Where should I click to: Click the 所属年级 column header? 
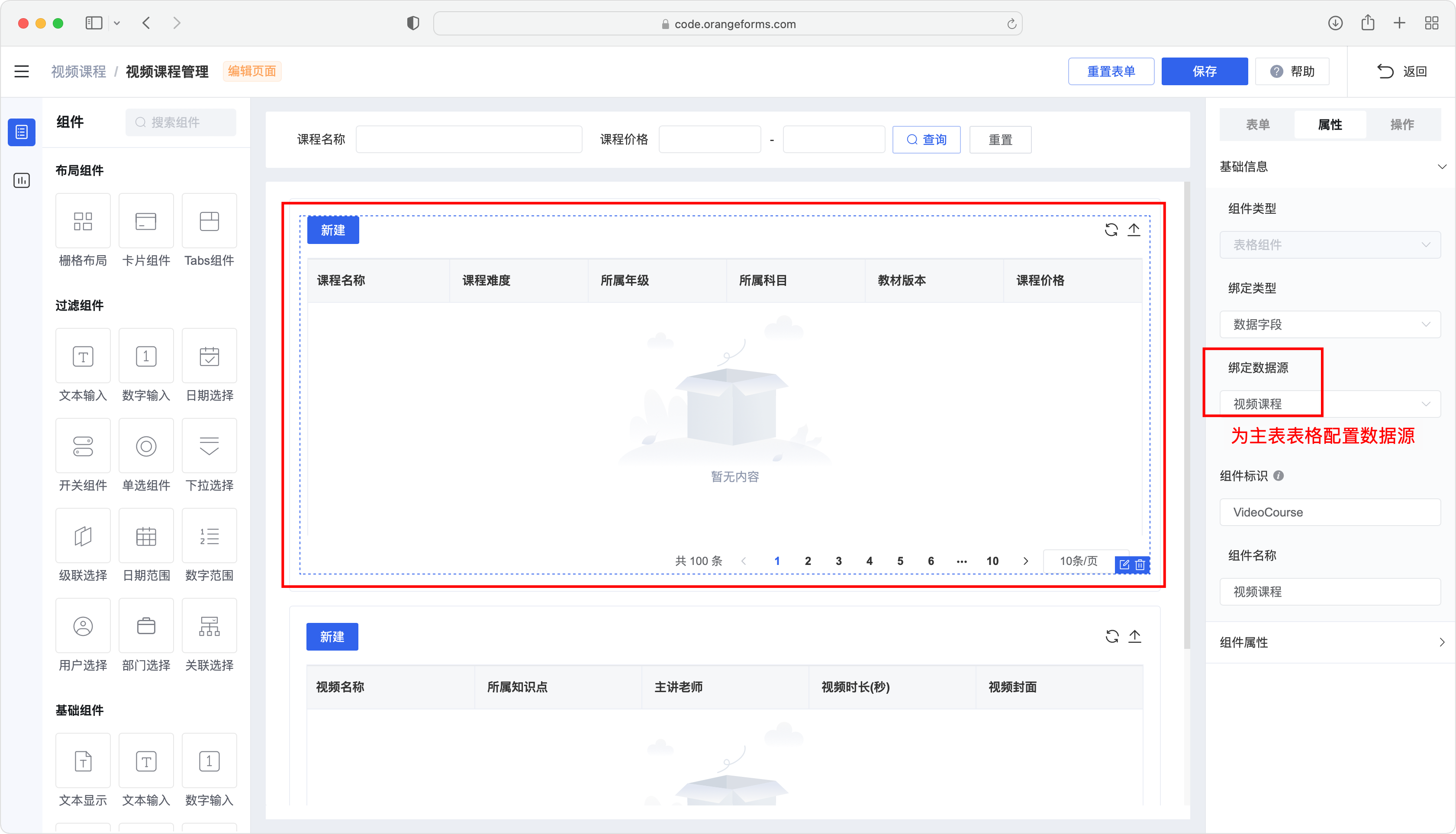coord(657,280)
